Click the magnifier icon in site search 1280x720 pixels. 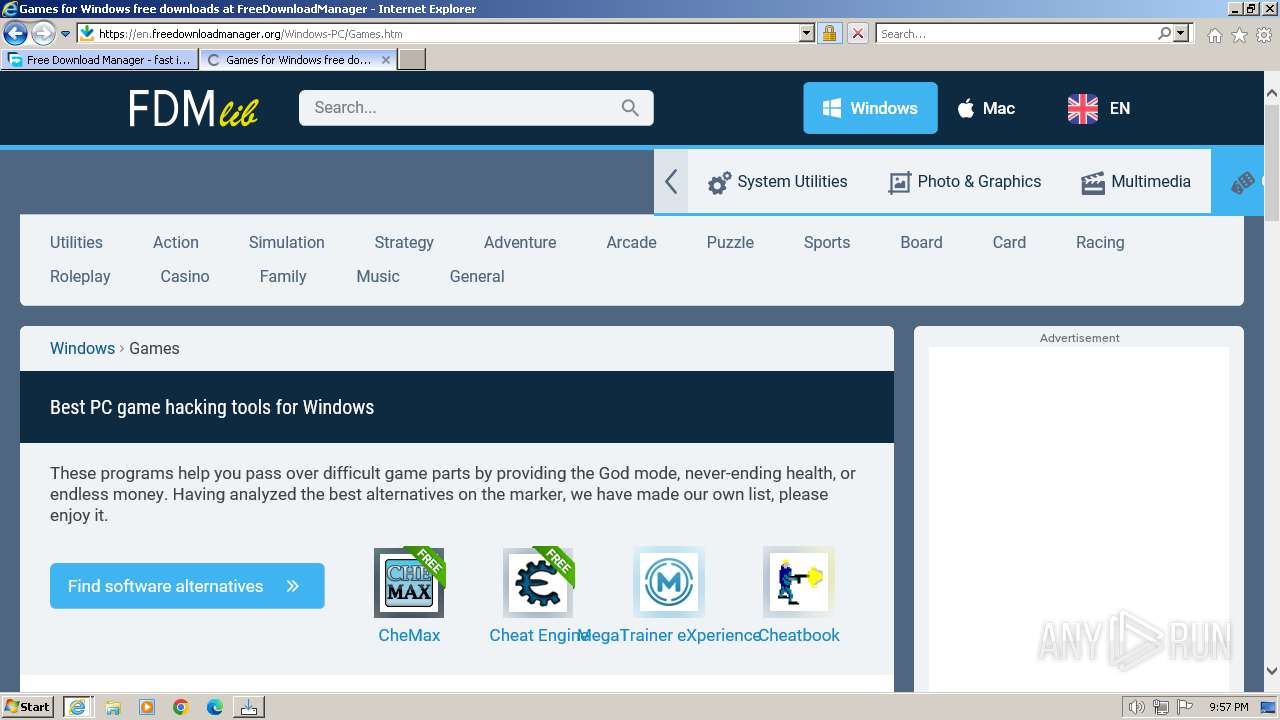tap(630, 108)
